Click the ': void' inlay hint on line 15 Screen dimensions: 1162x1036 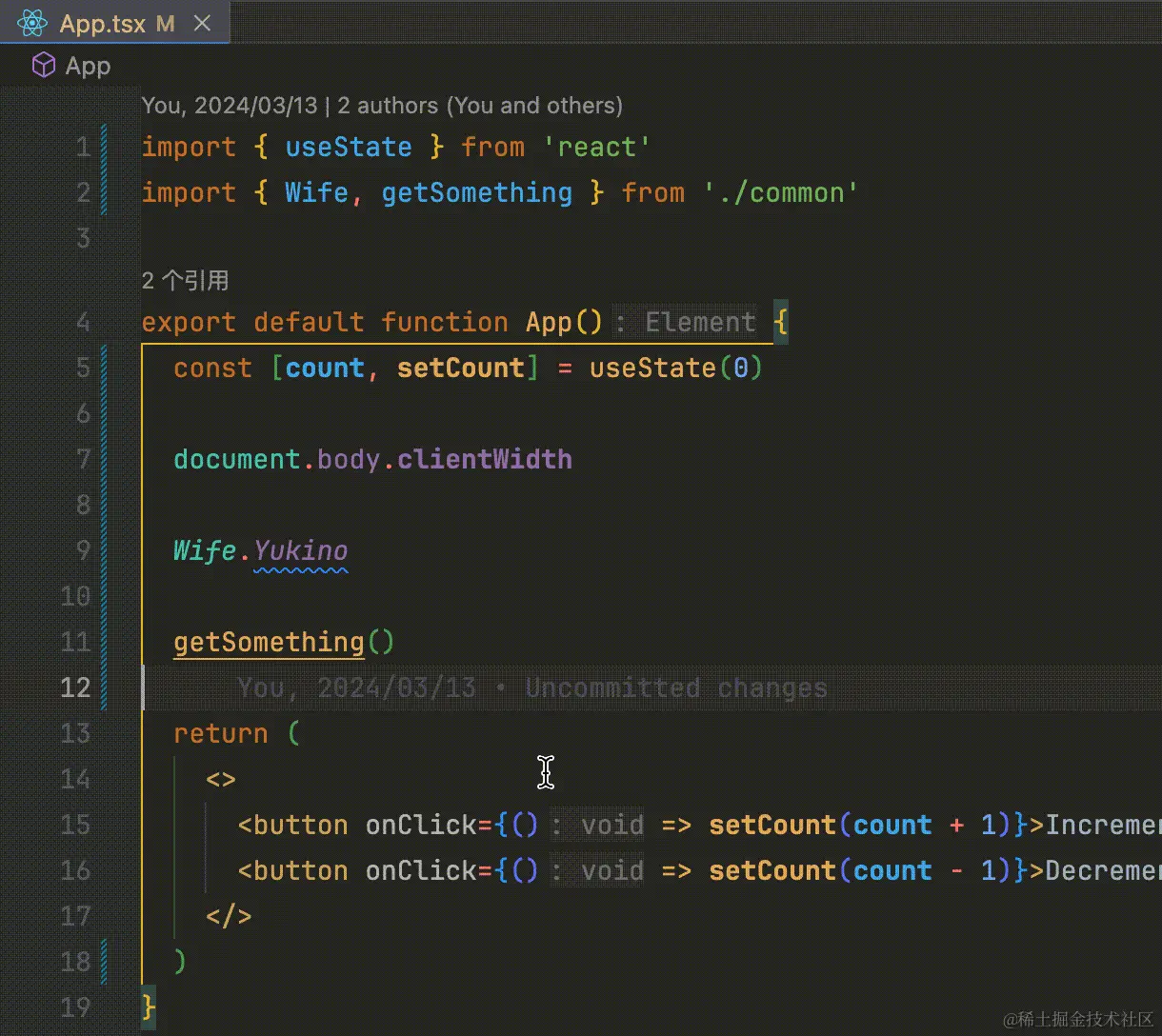tap(597, 825)
